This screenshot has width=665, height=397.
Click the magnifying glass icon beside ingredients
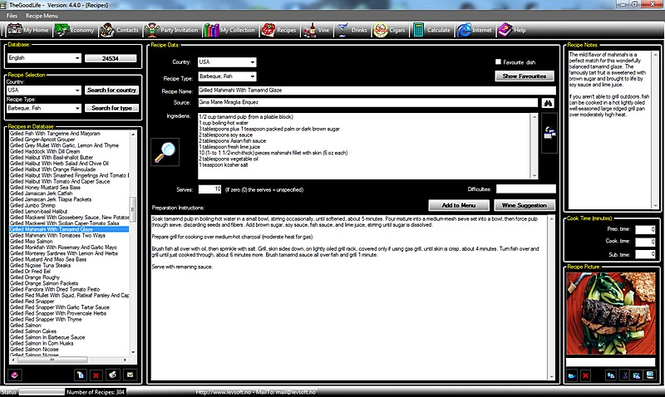(x=165, y=152)
